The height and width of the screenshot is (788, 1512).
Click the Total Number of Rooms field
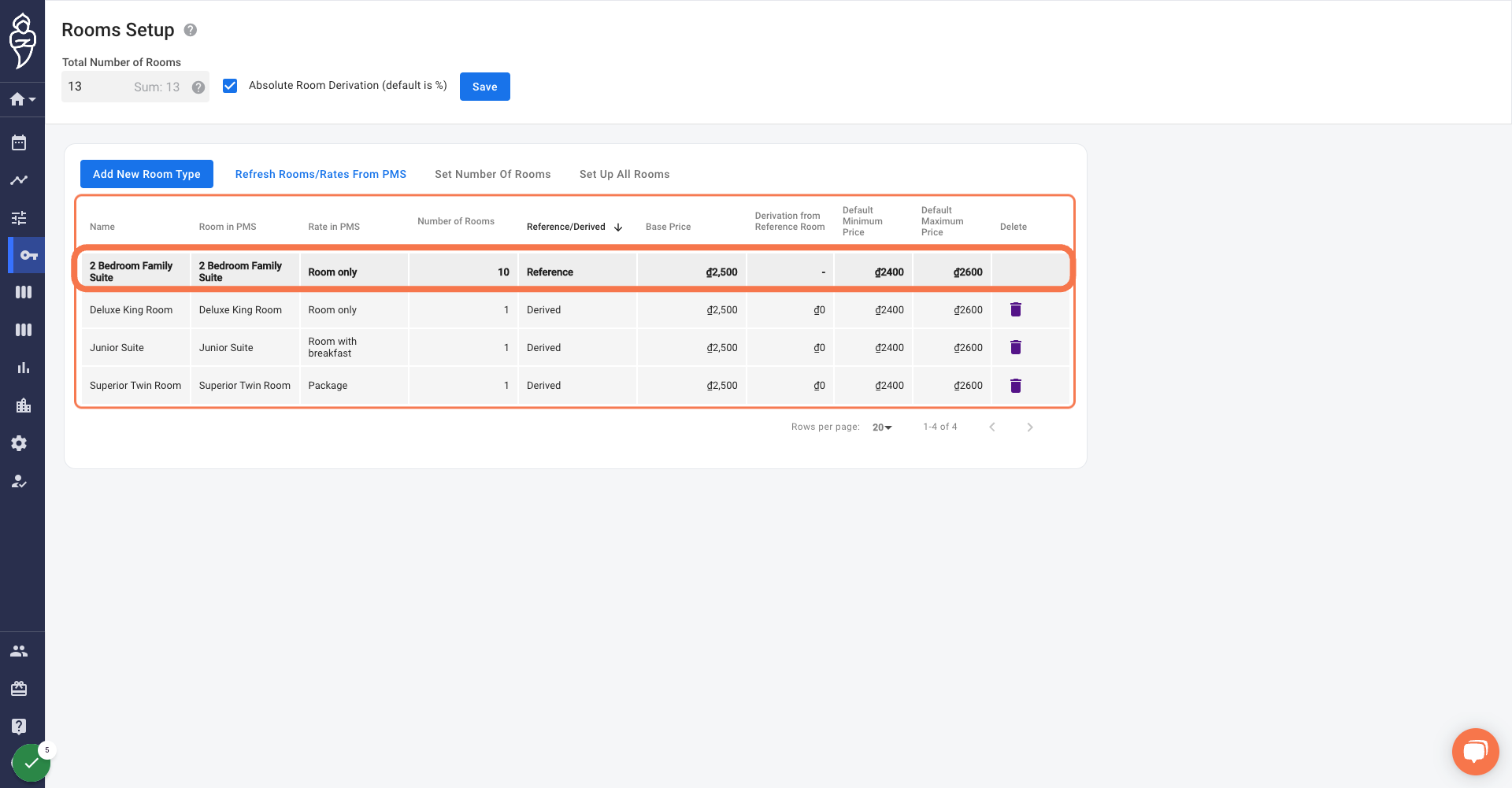135,87
